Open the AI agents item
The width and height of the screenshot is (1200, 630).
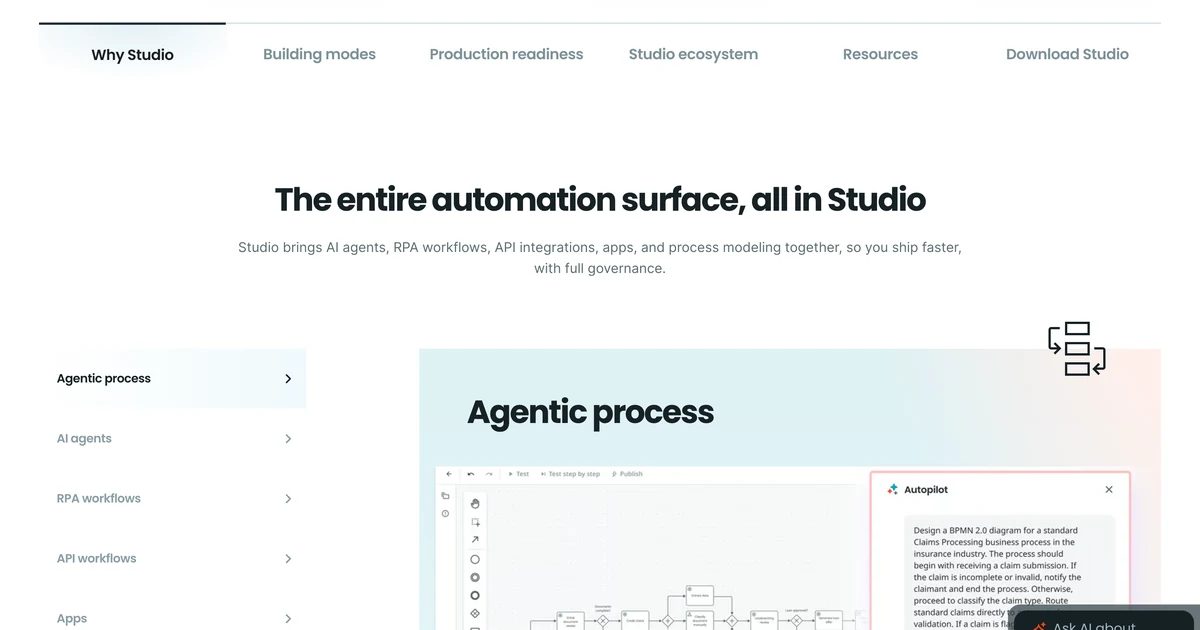pos(172,439)
